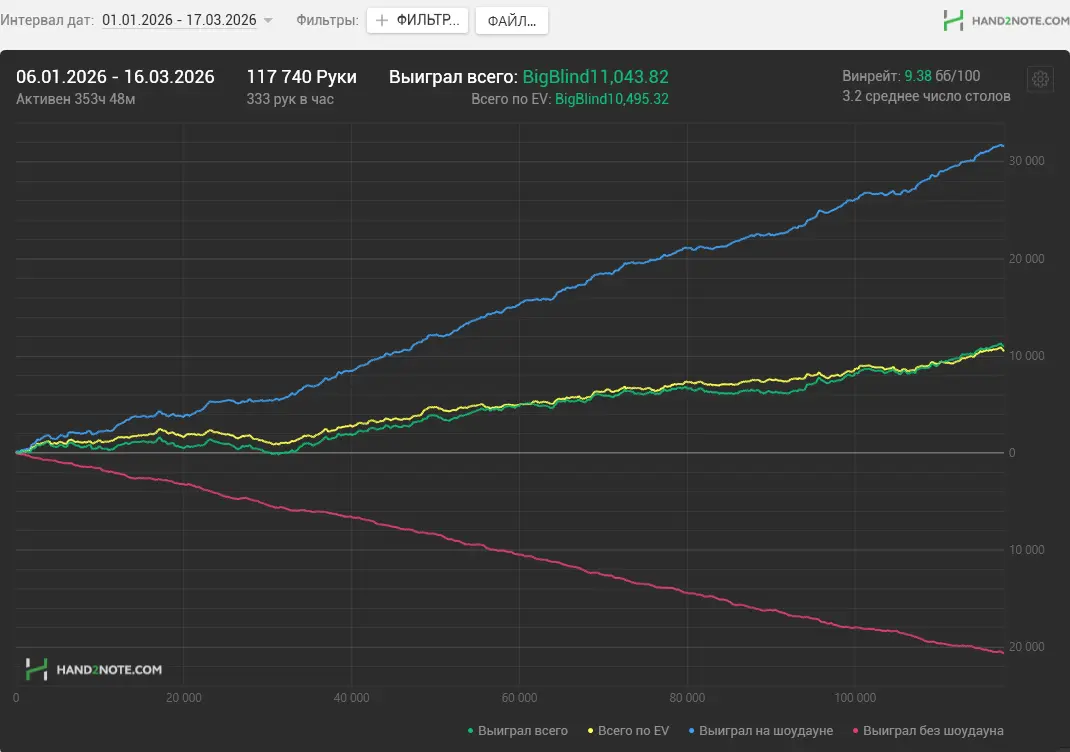Click the Выиграл всего BigBlind total value
The width and height of the screenshot is (1070, 752).
pos(595,77)
